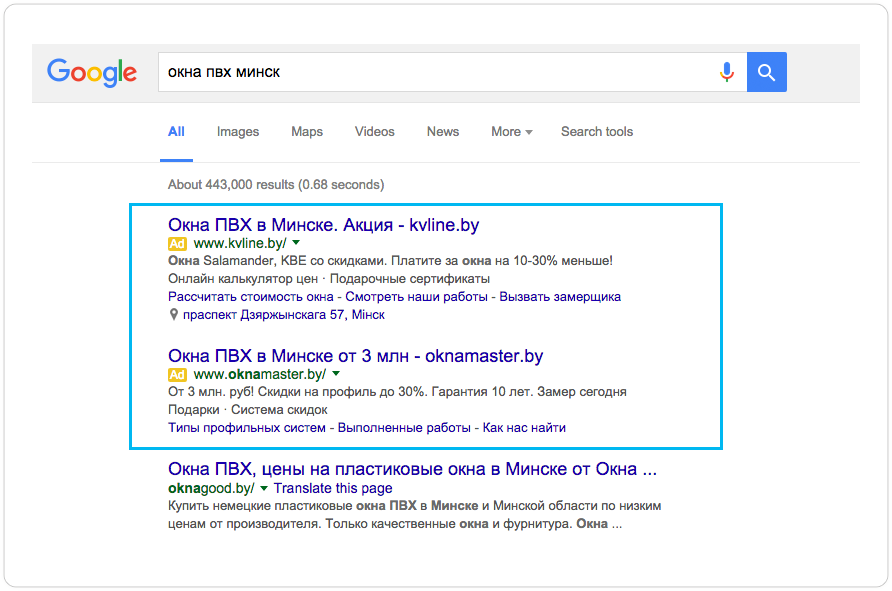Activate voice search microphone icon

tap(726, 72)
